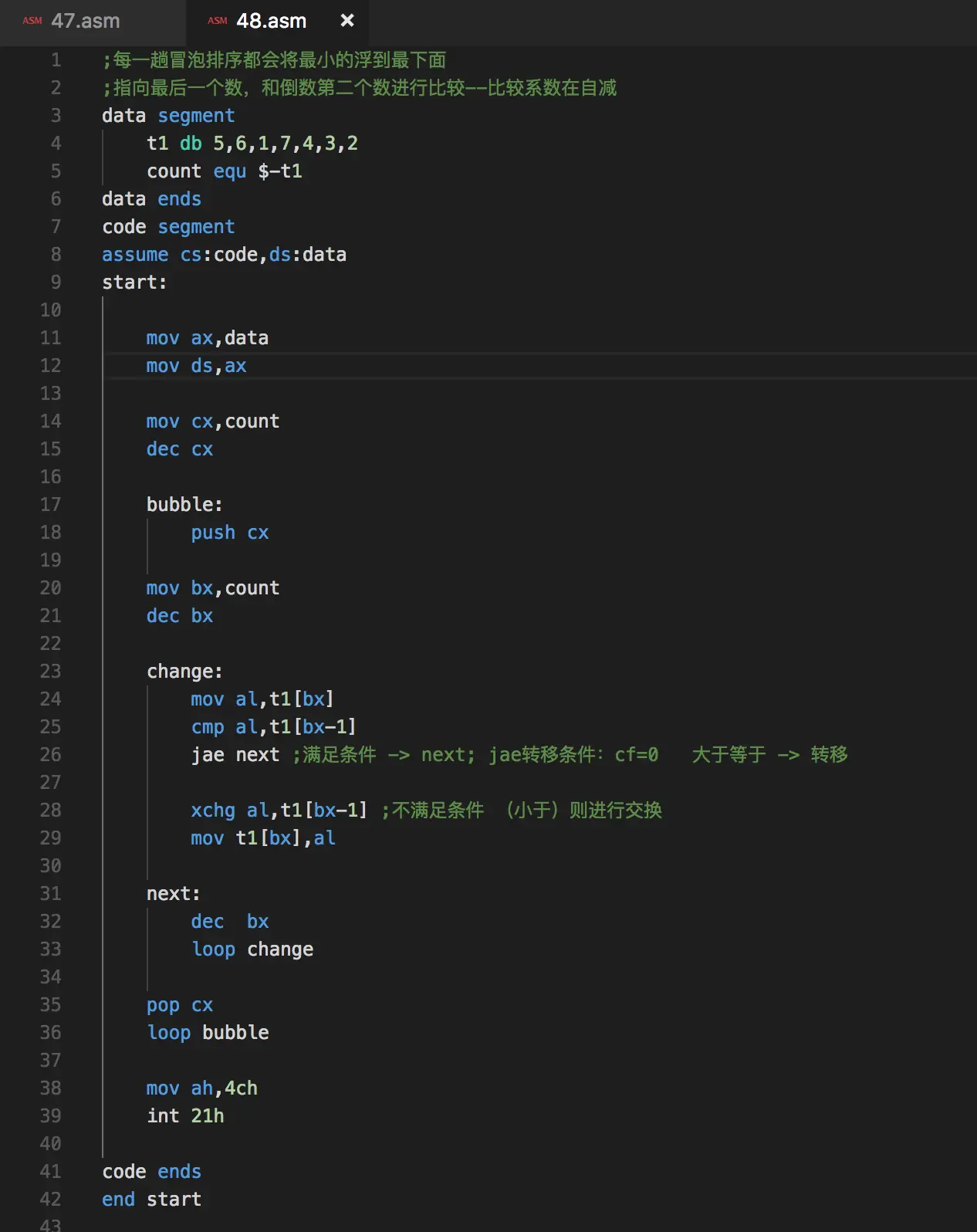Click line number 12 in the gutter

(50, 366)
